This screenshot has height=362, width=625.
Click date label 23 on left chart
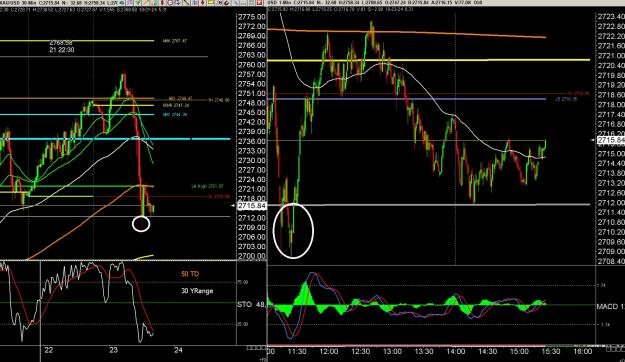(x=114, y=350)
